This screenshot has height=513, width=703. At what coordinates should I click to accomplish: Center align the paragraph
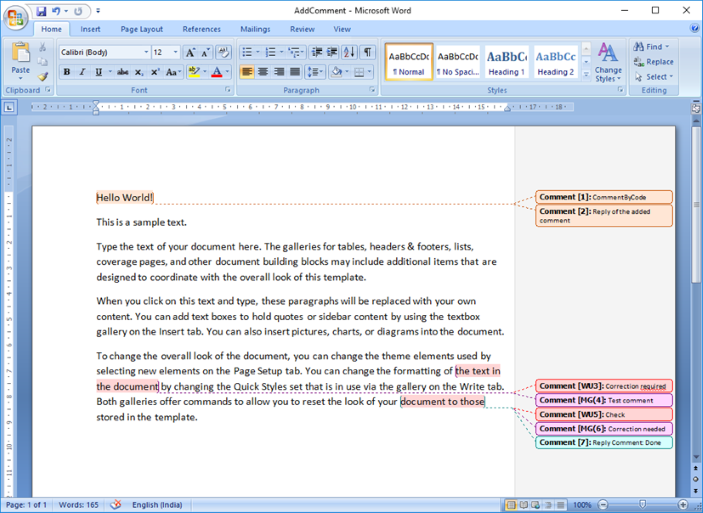point(263,72)
